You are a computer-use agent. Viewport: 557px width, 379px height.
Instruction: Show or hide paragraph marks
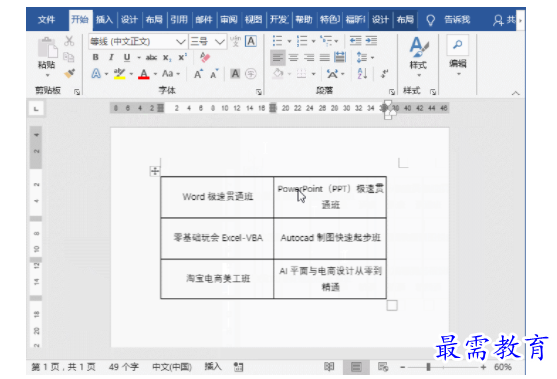[384, 74]
